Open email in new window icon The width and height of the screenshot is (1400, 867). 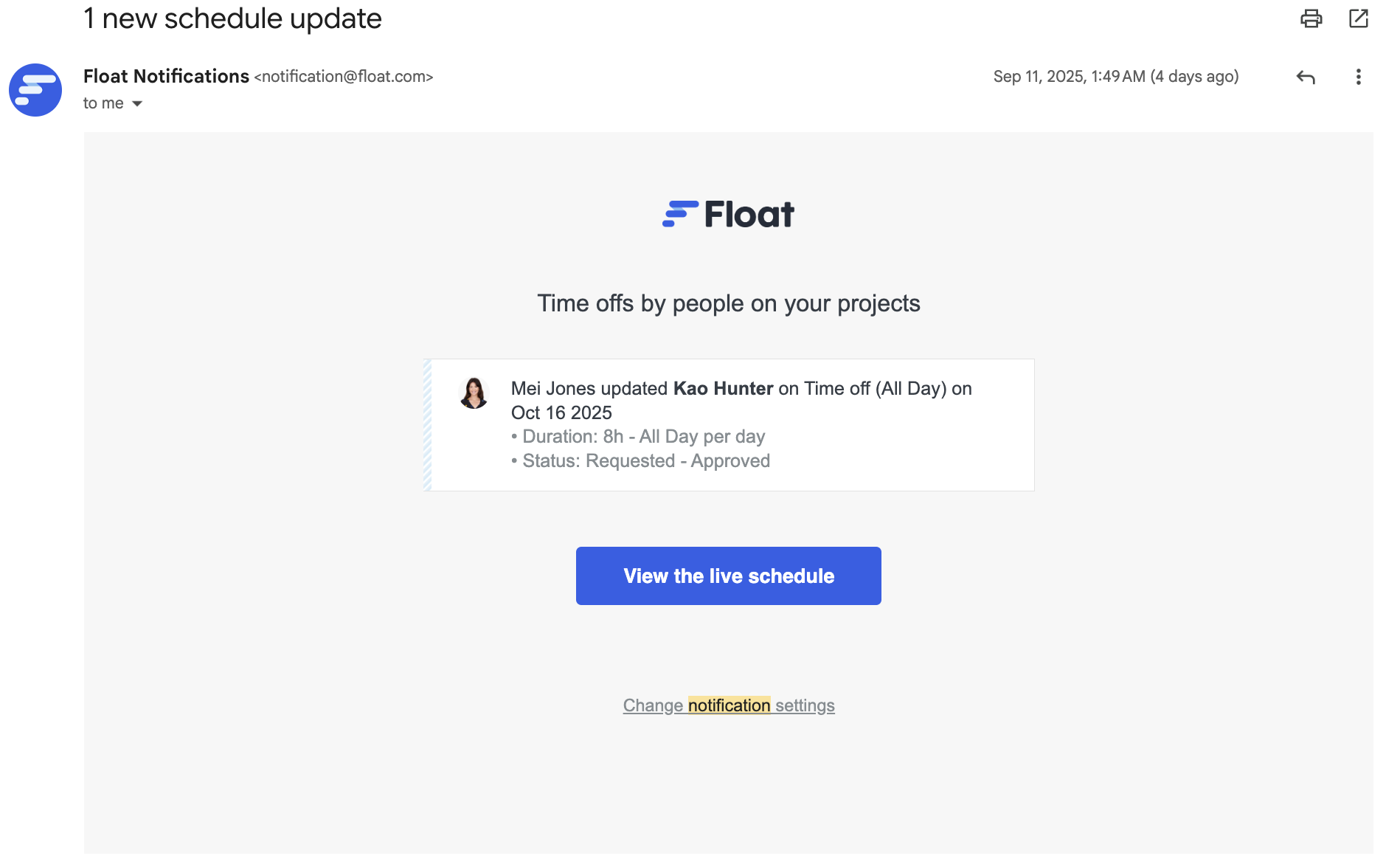(x=1358, y=18)
